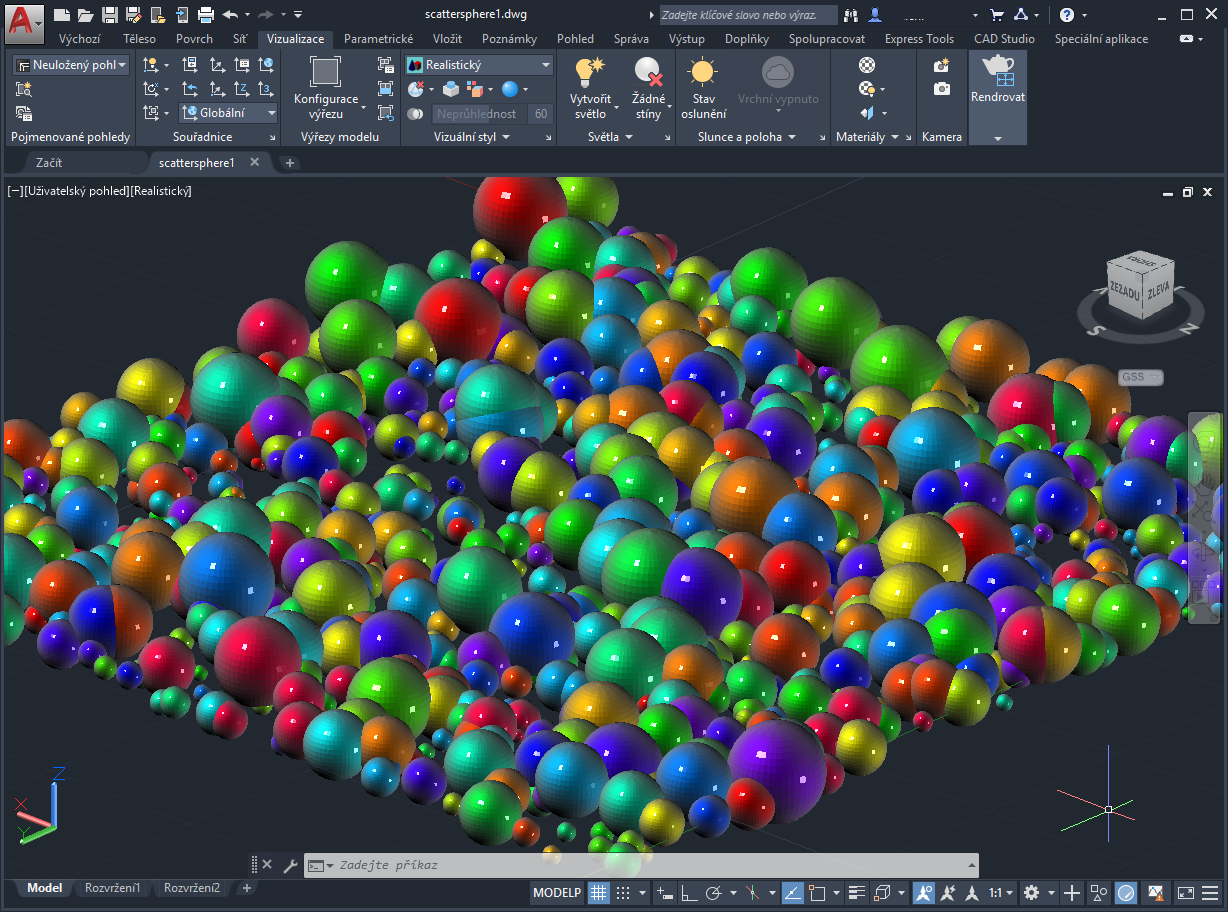Click the customize wrench icon on command line
Viewport: 1228px width, 912px height.
291,865
